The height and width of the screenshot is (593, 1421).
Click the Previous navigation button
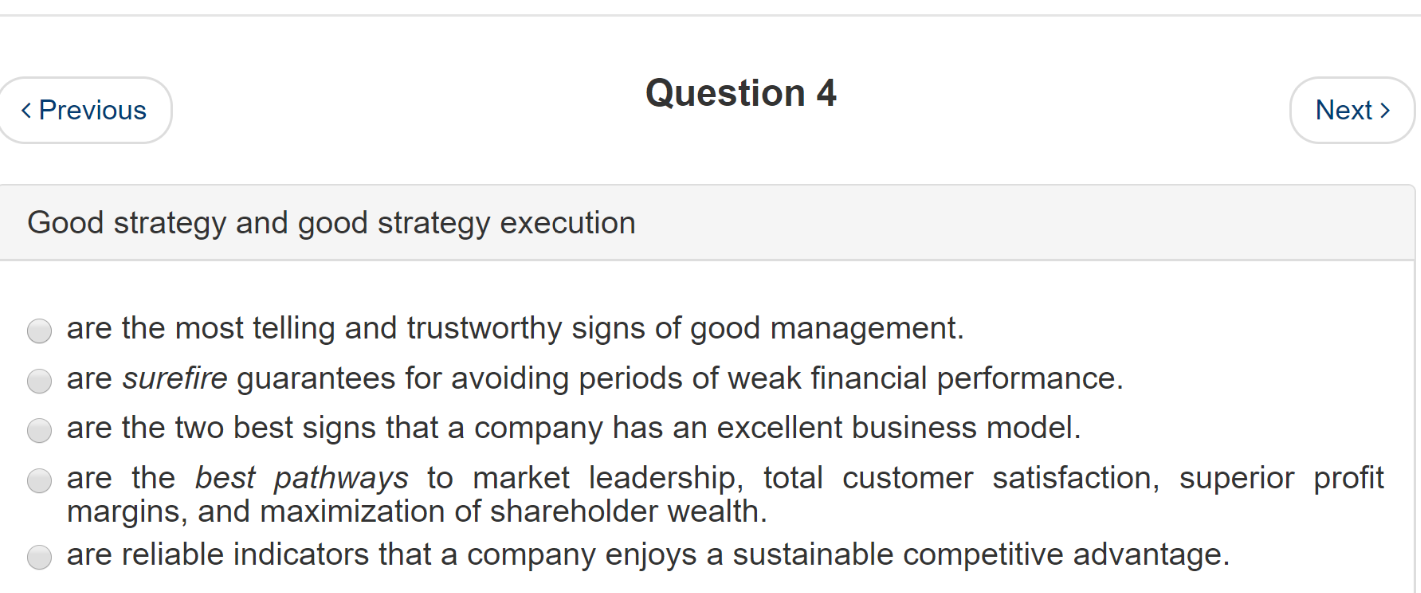(86, 110)
